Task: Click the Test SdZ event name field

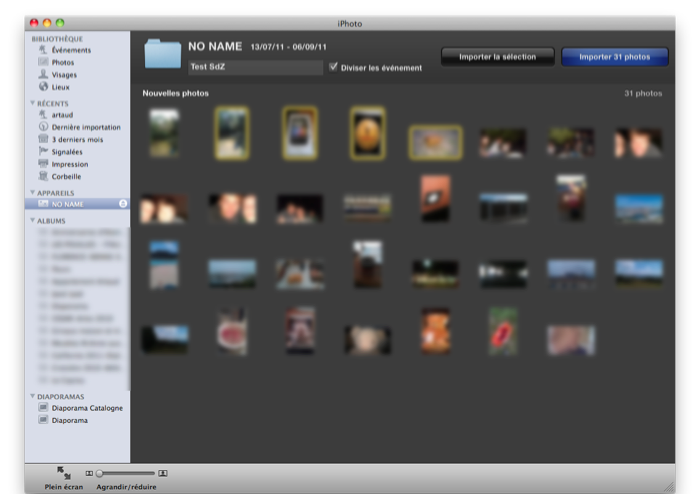Action: tap(255, 67)
